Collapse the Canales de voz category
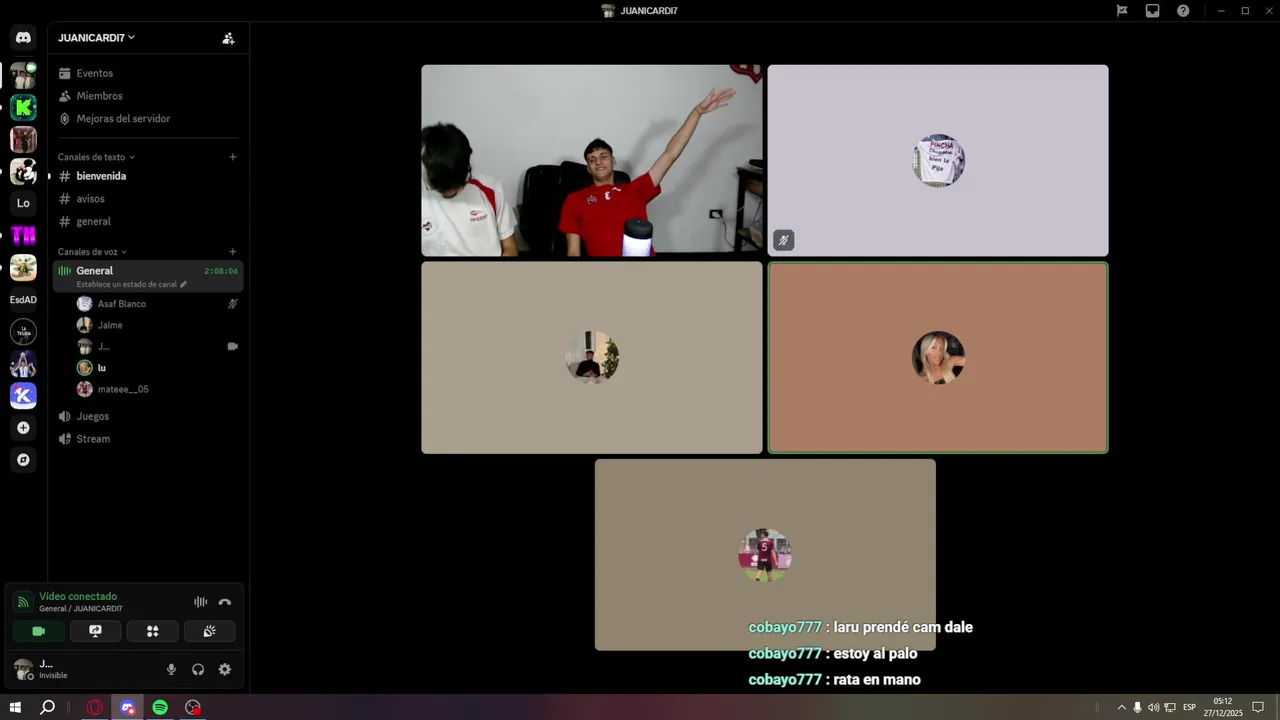1280x720 pixels. pyautogui.click(x=92, y=252)
